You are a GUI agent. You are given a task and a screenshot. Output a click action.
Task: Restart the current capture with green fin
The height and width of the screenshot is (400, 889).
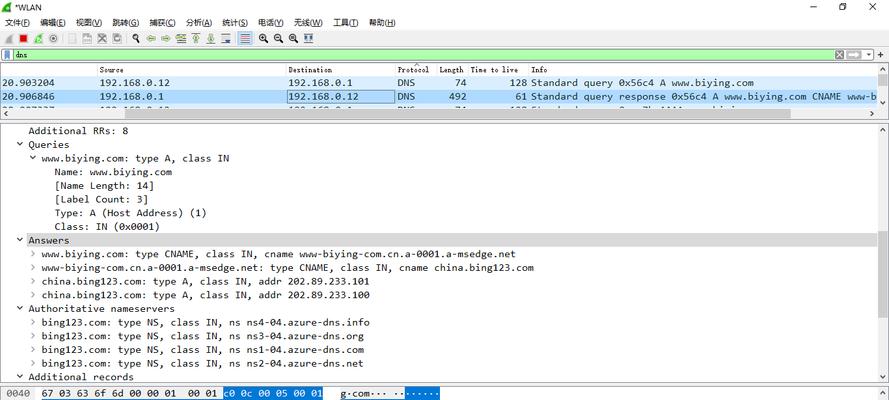pyautogui.click(x=38, y=39)
